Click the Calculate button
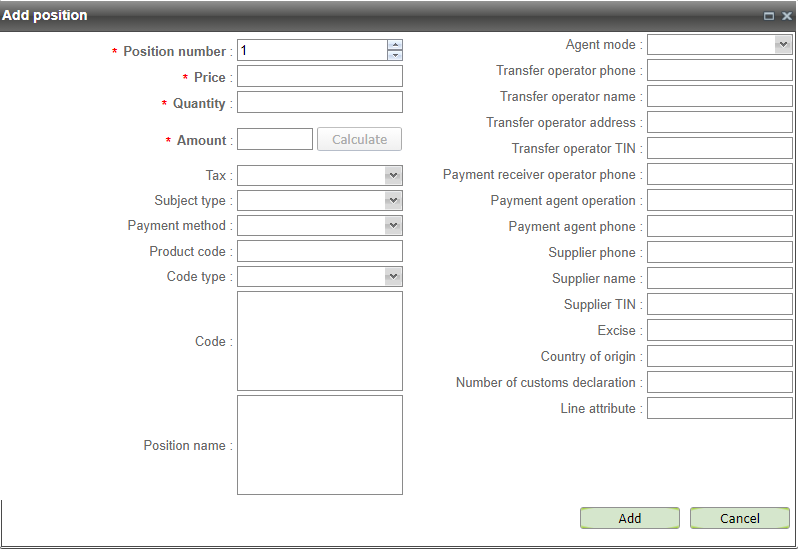798x549 pixels. [x=359, y=140]
